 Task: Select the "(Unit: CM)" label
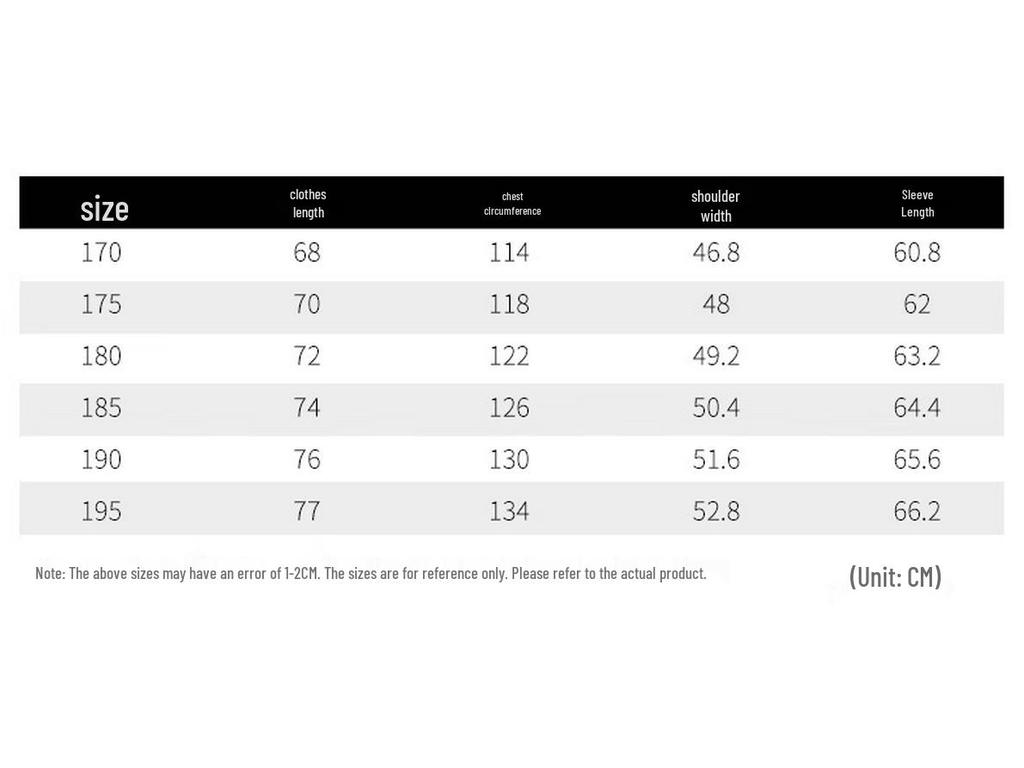(895, 577)
